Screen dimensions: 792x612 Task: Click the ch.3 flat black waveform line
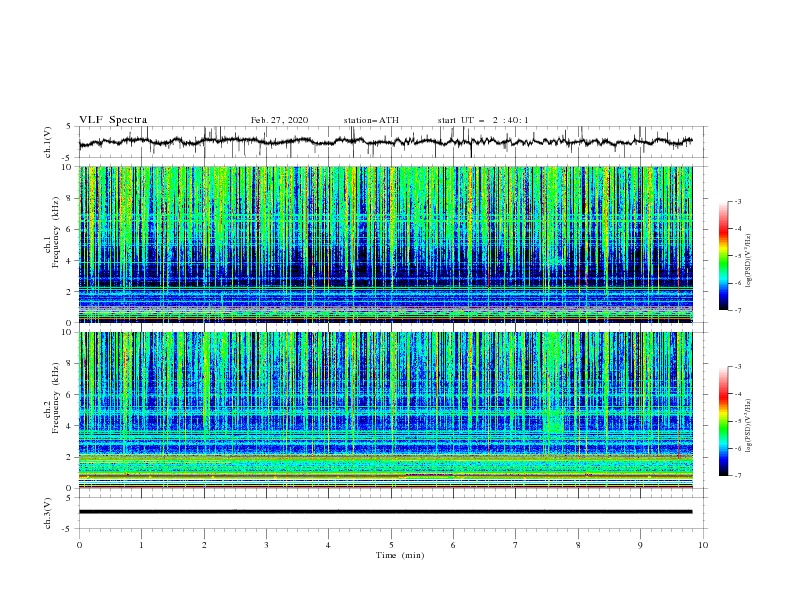coord(385,512)
